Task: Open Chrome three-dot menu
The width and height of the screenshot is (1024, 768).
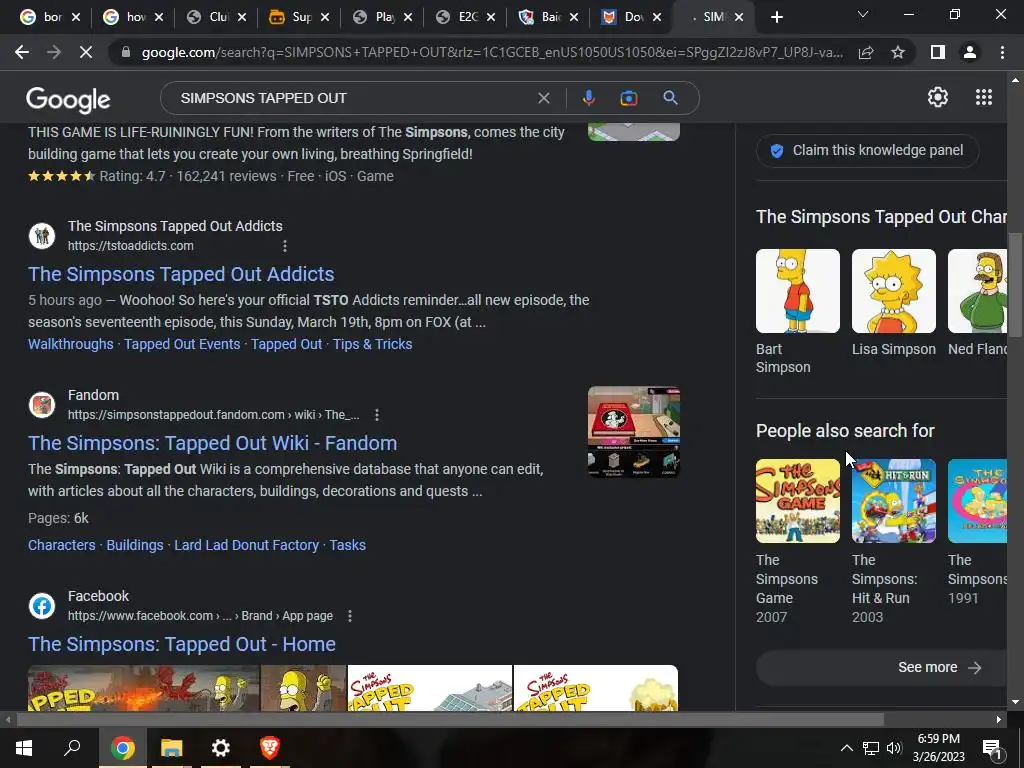Action: point(1002,52)
